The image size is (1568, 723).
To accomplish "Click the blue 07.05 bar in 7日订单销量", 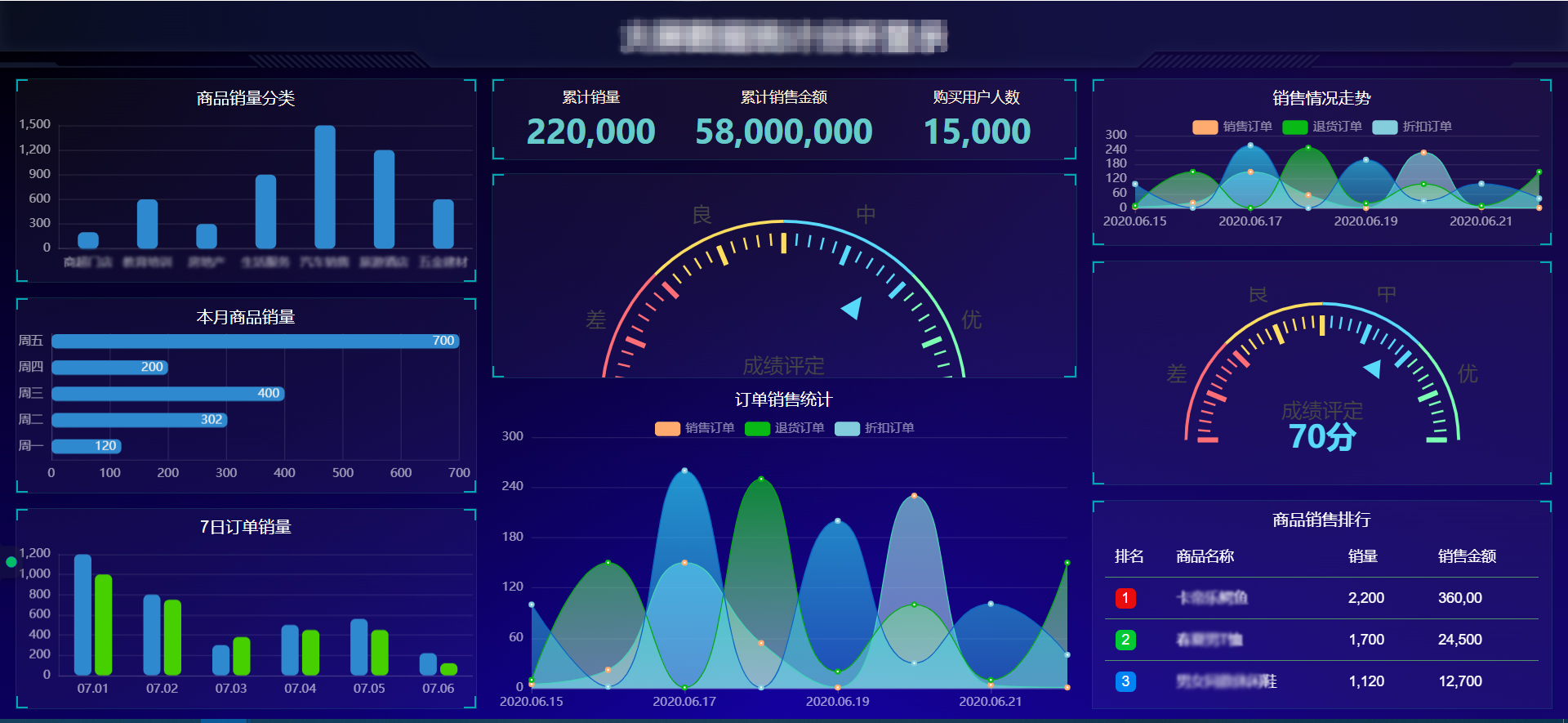I will coord(359,647).
